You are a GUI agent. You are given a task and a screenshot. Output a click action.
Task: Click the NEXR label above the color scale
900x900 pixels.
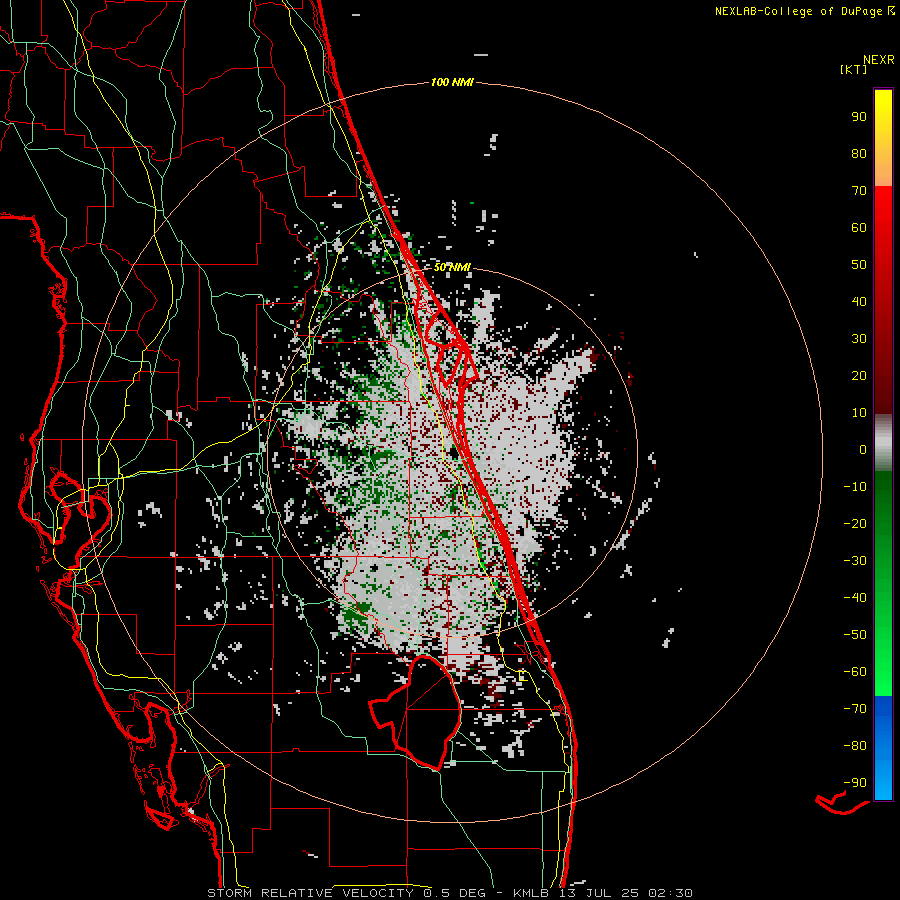pos(879,60)
